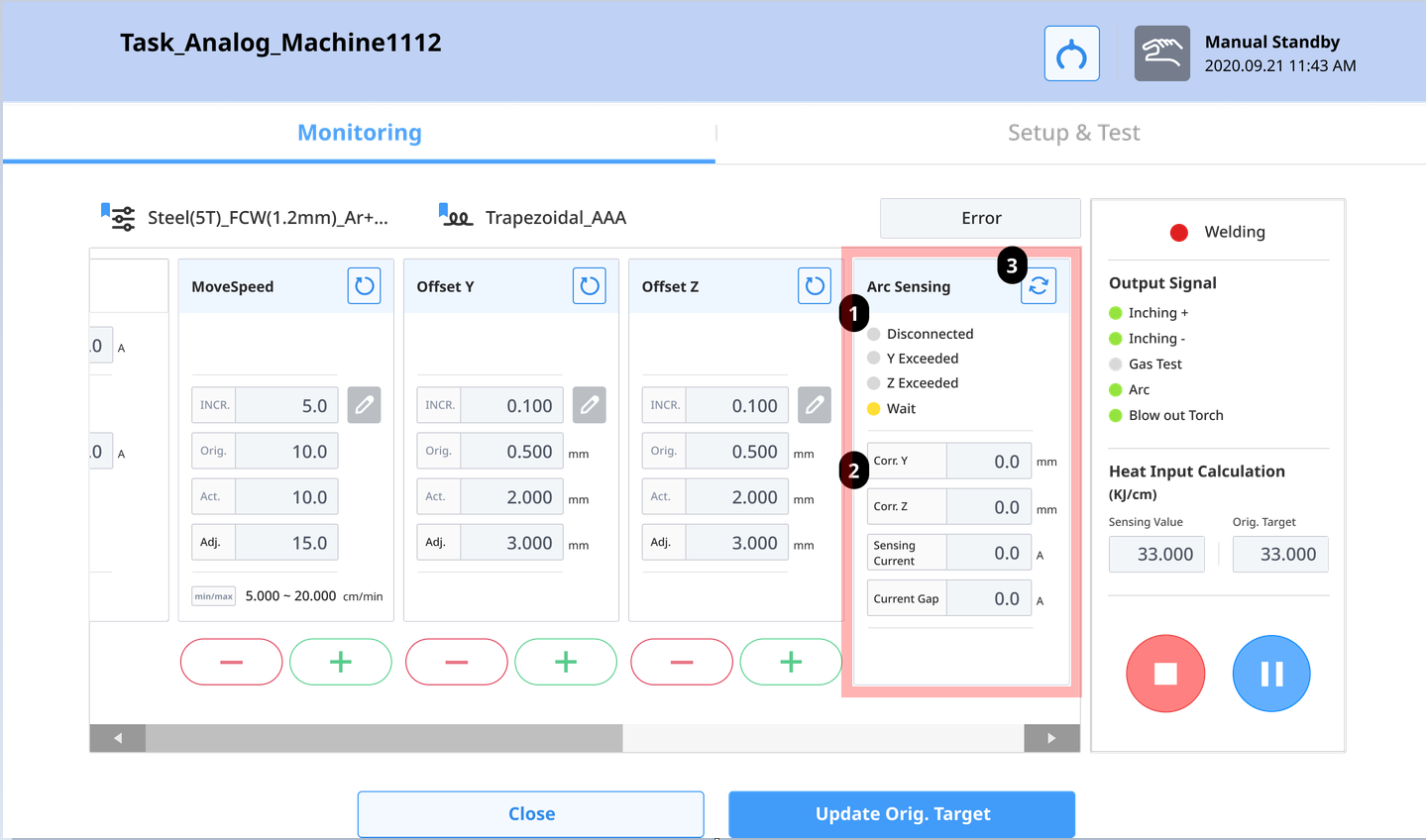Pause welding with the blue button

[1271, 674]
